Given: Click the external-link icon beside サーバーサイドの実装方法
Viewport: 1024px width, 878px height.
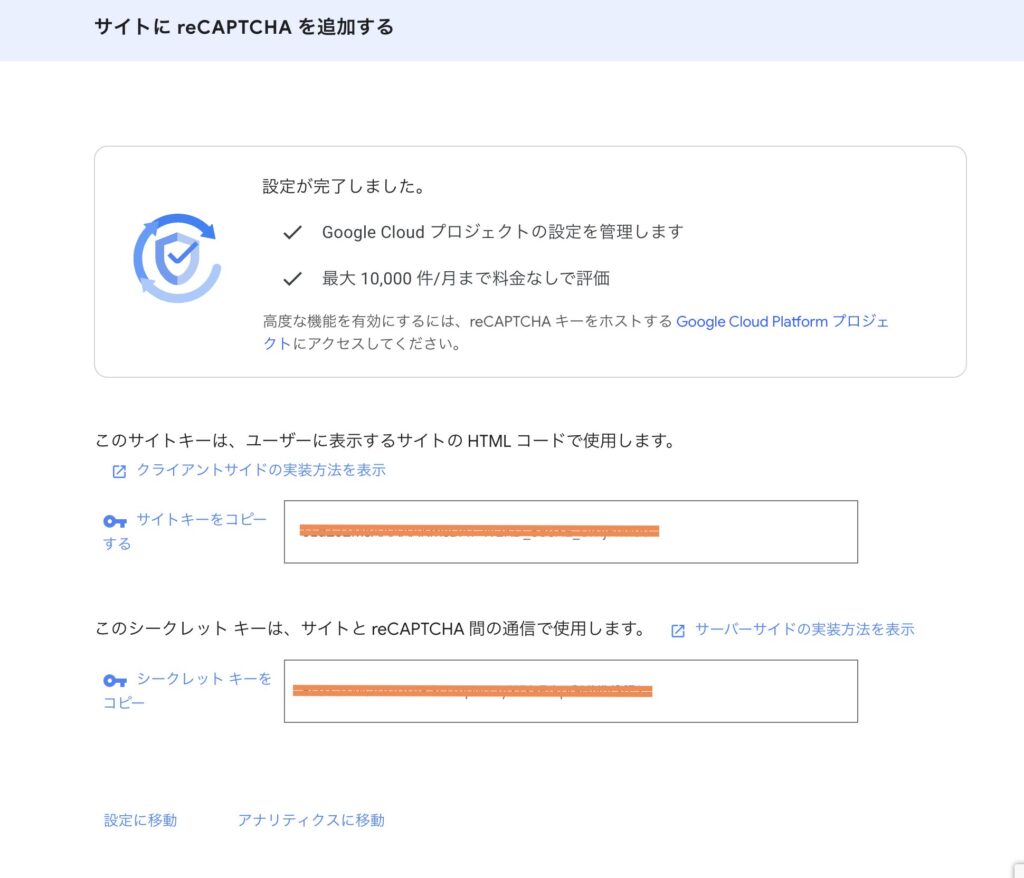Looking at the screenshot, I should click(x=678, y=630).
